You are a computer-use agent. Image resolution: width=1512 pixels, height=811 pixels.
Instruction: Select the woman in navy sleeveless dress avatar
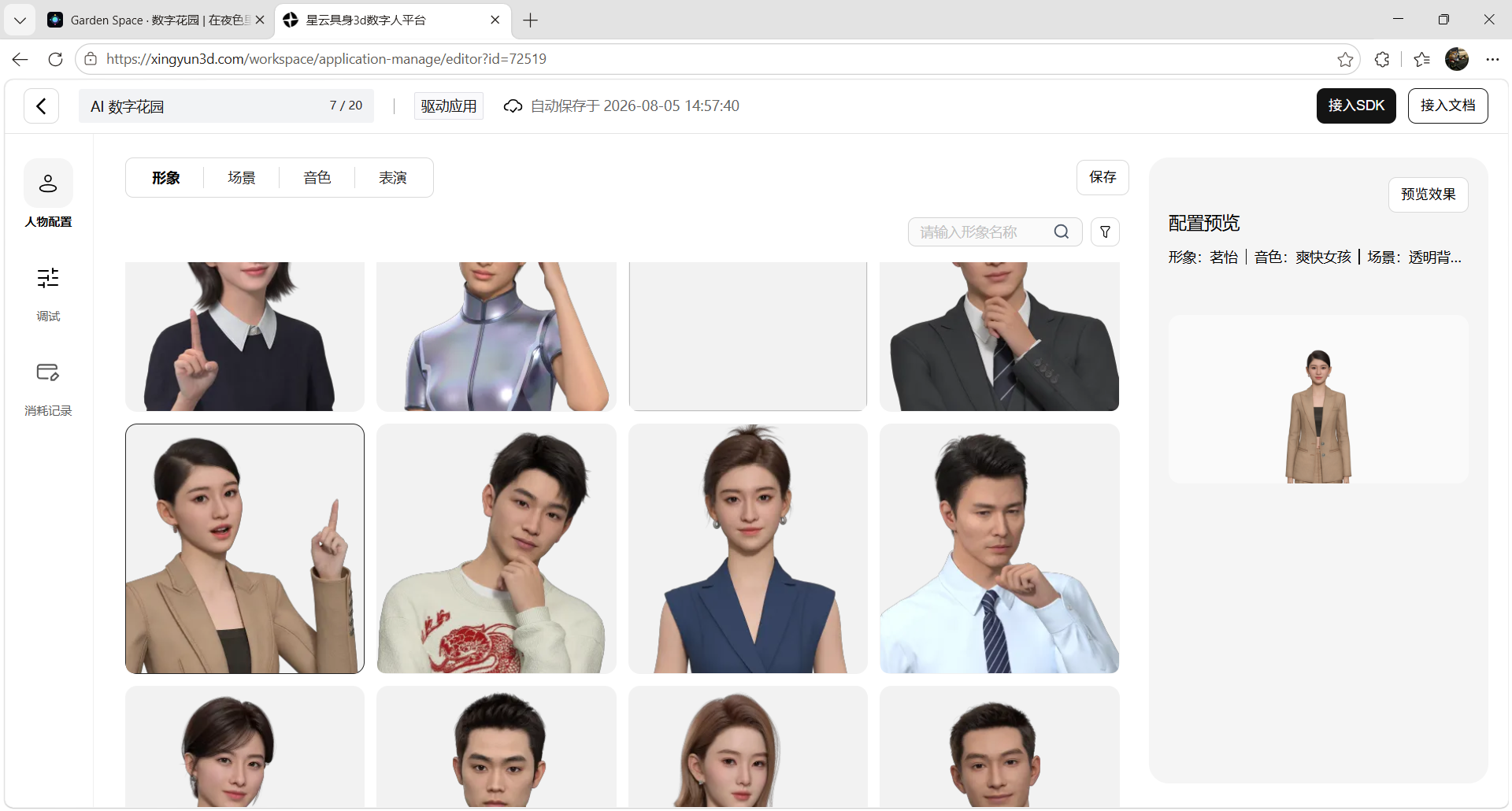point(748,549)
